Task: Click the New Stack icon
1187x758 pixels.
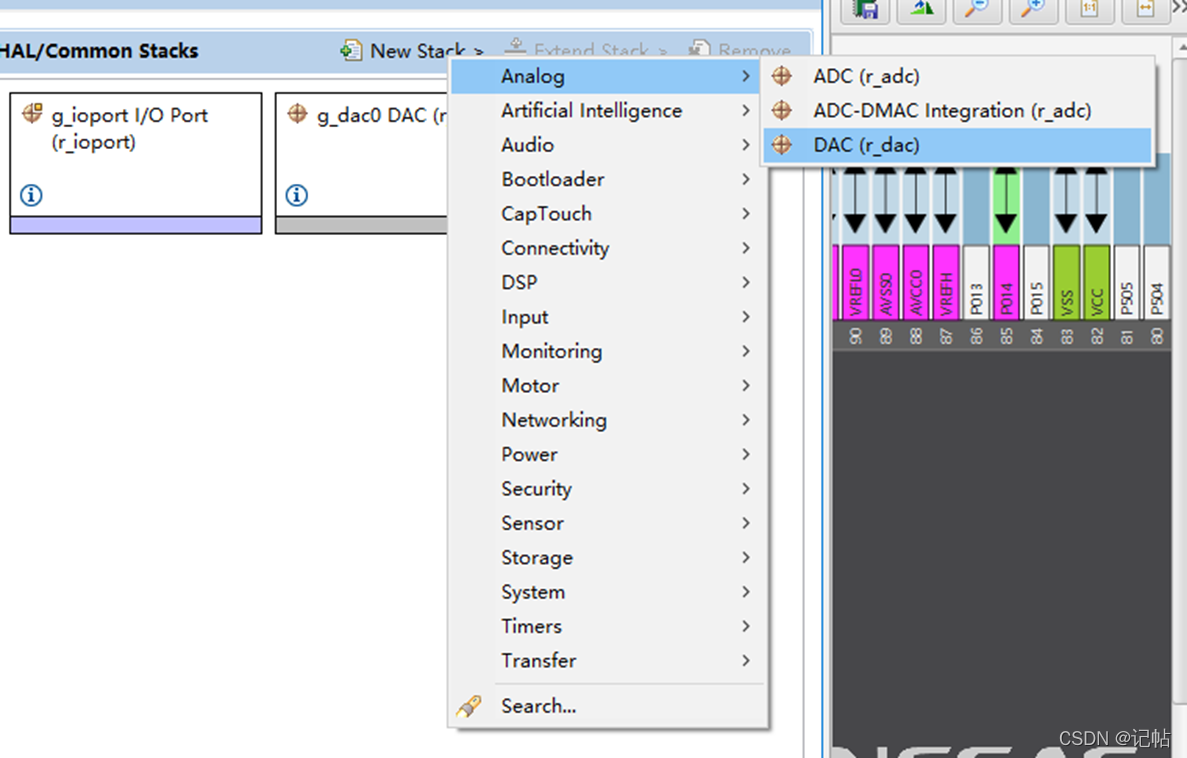Action: click(x=350, y=50)
